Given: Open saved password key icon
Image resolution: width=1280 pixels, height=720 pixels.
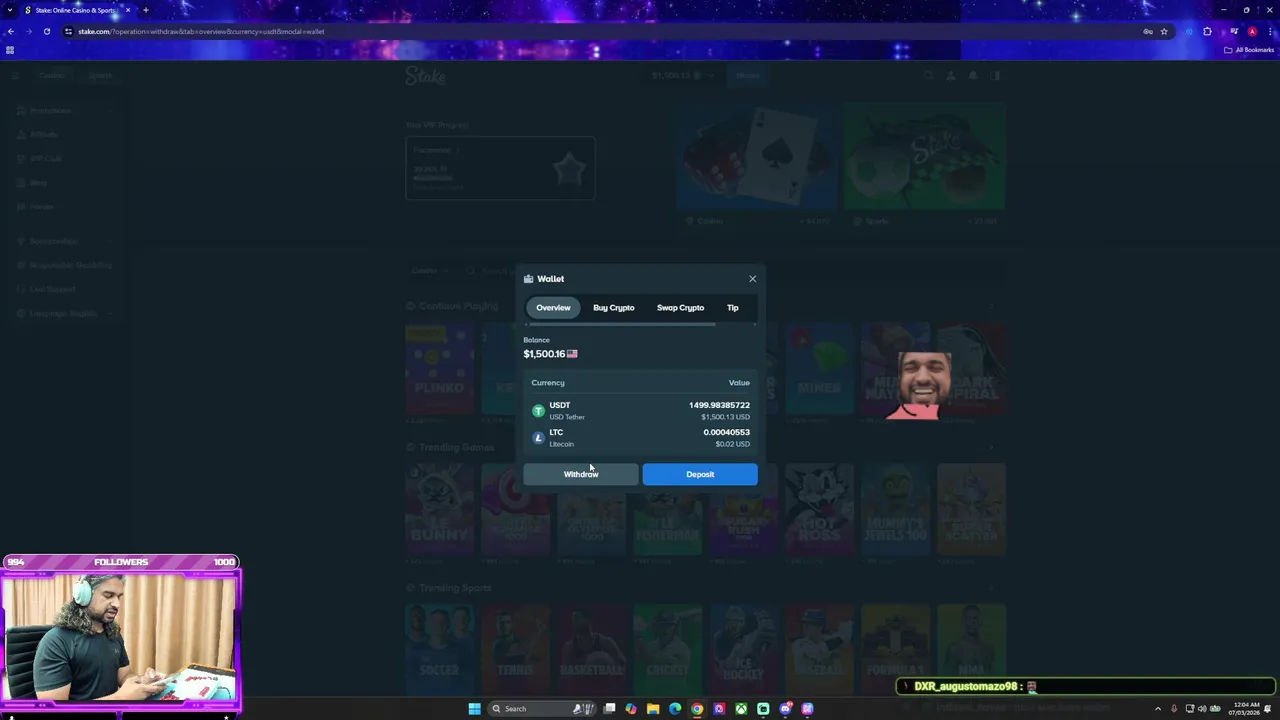Looking at the screenshot, I should [1148, 31].
